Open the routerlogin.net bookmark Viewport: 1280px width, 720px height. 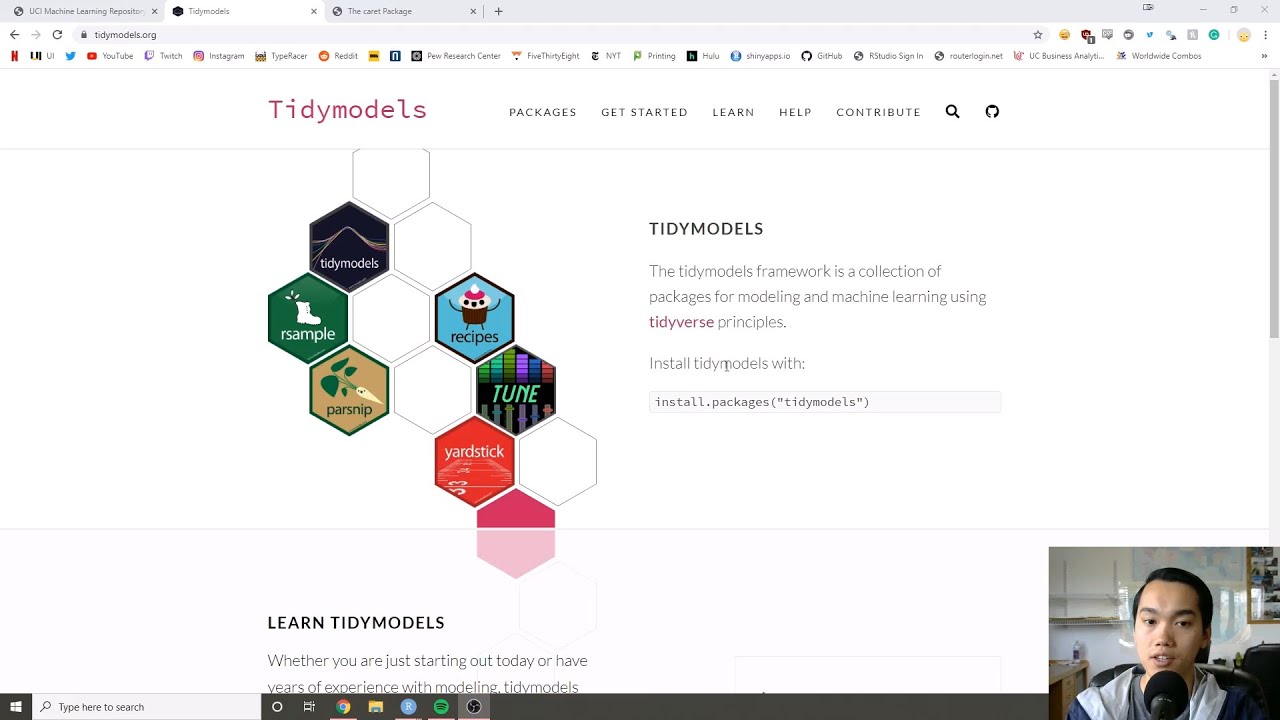click(968, 56)
